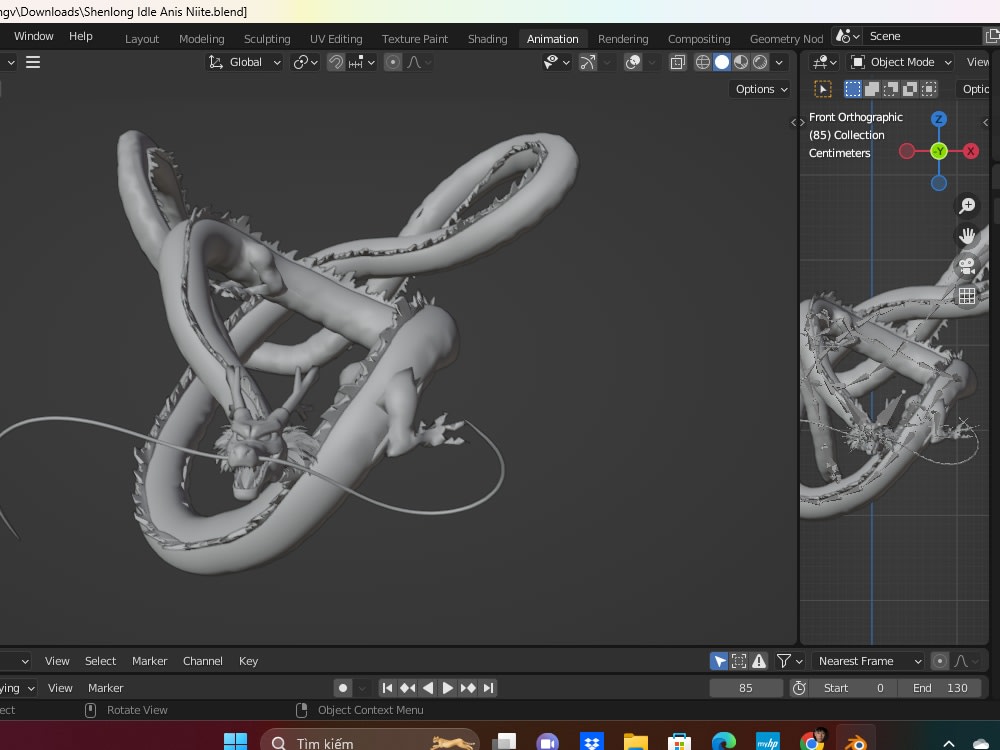Open the hamburger menu in viewport header
The image size is (1000, 750).
point(33,62)
